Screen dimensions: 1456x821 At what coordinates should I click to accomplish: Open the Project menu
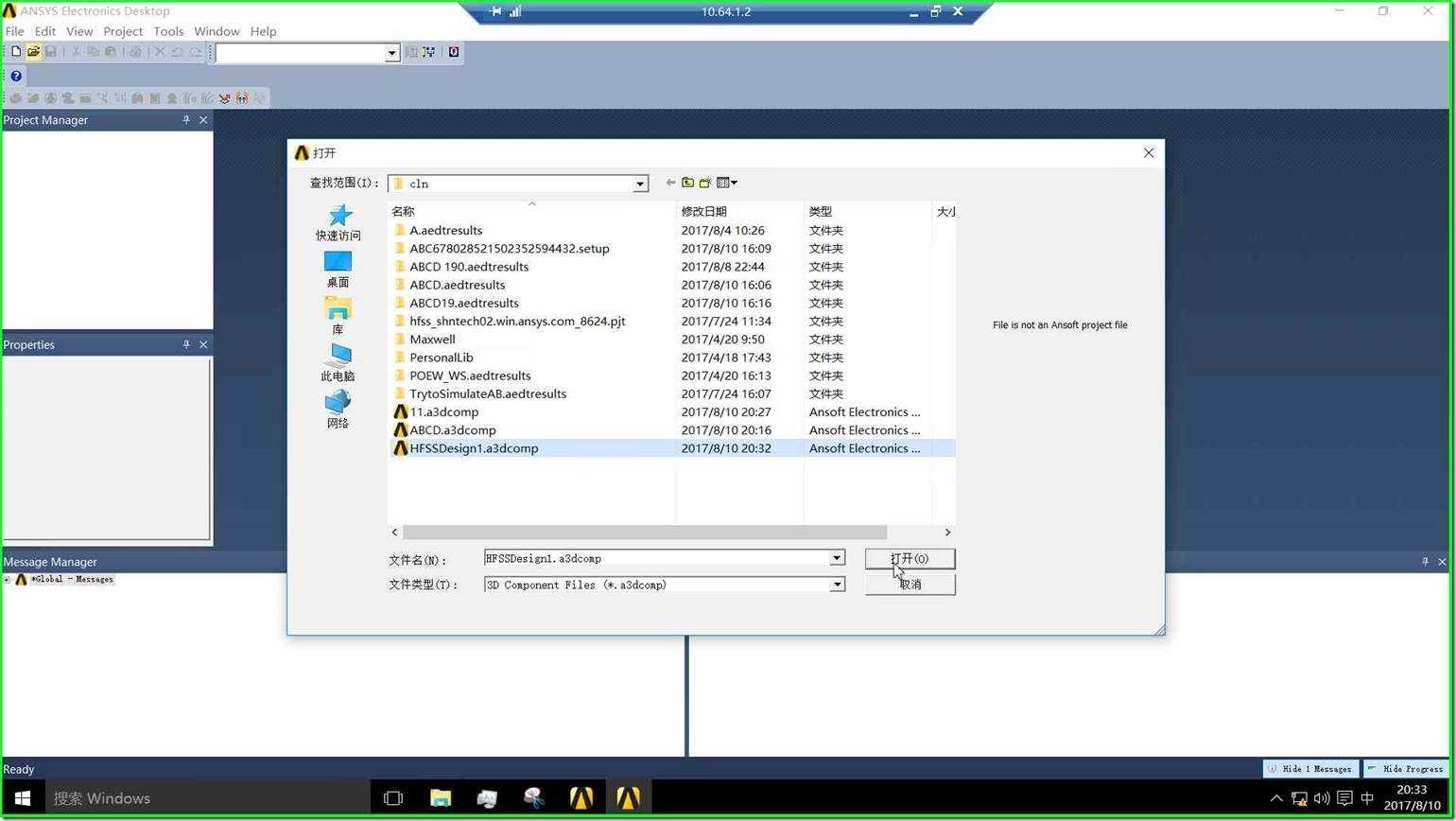(123, 31)
